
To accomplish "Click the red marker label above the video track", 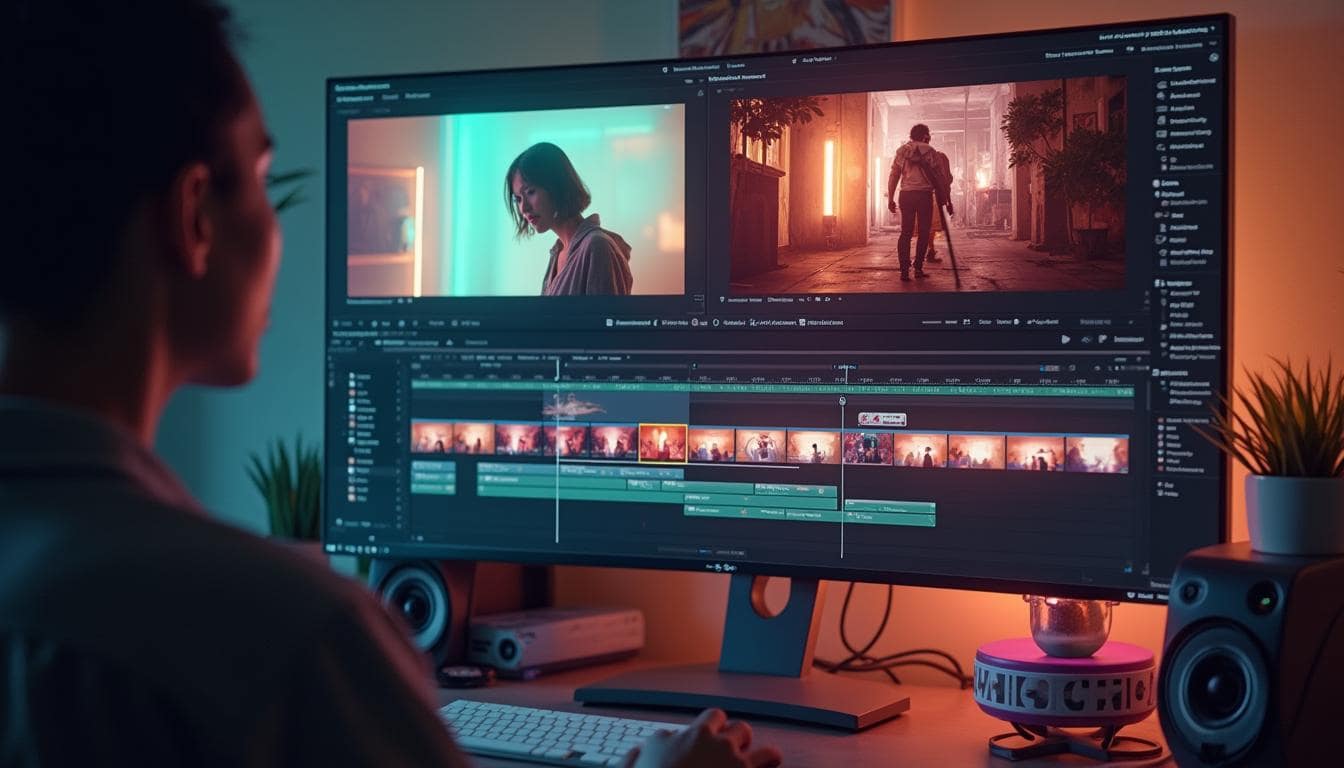I will [x=882, y=420].
